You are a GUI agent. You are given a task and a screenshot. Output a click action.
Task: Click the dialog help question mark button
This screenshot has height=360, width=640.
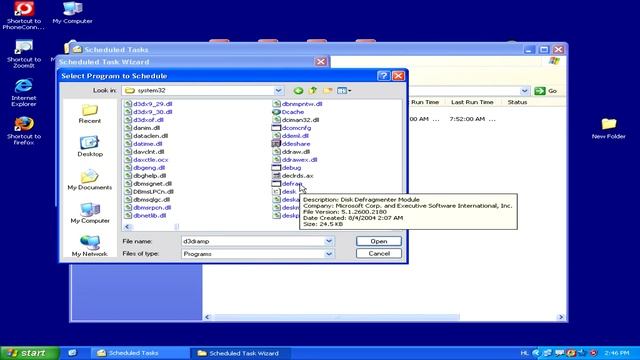(384, 76)
